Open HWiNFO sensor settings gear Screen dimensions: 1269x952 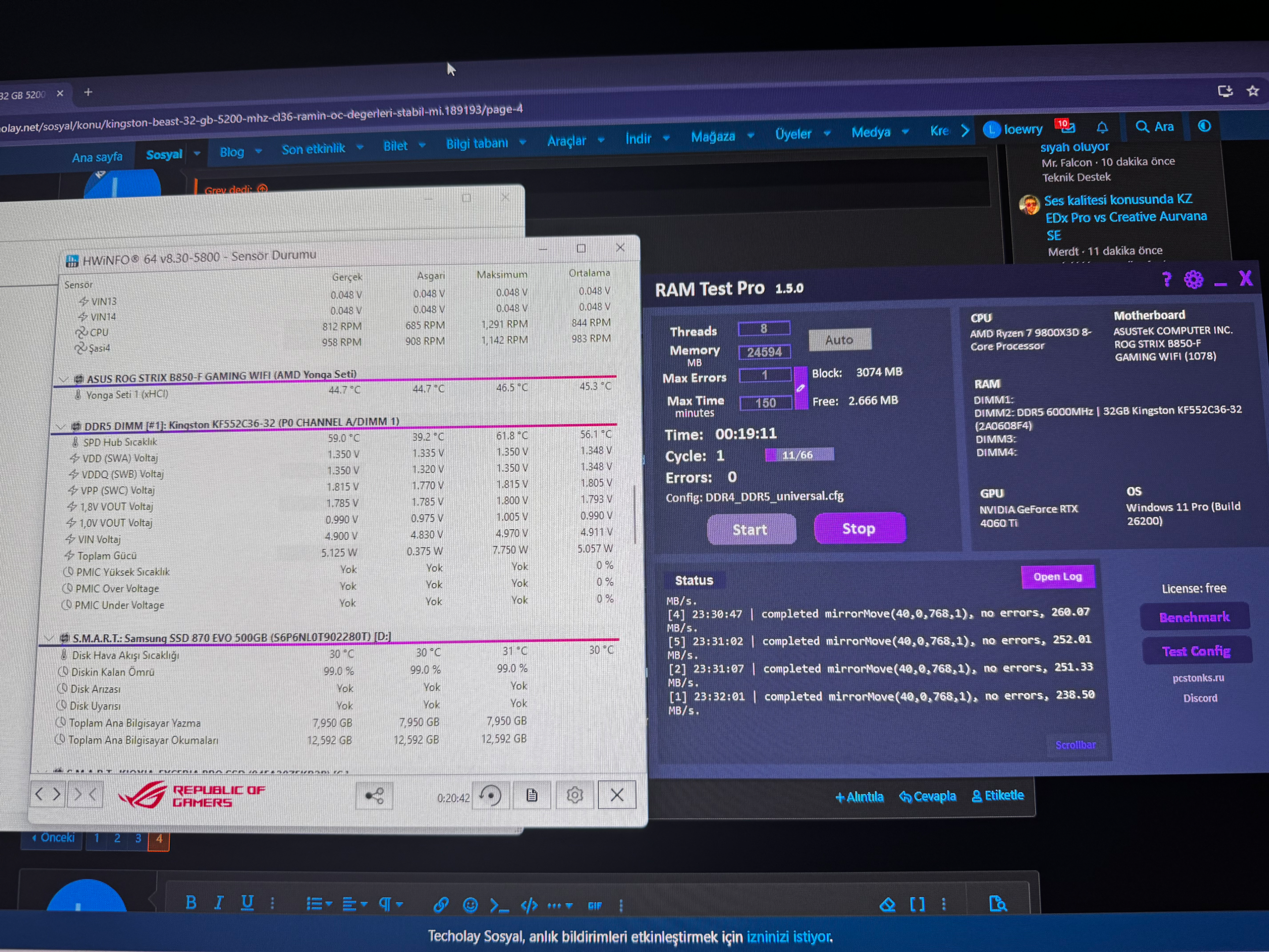point(574,795)
